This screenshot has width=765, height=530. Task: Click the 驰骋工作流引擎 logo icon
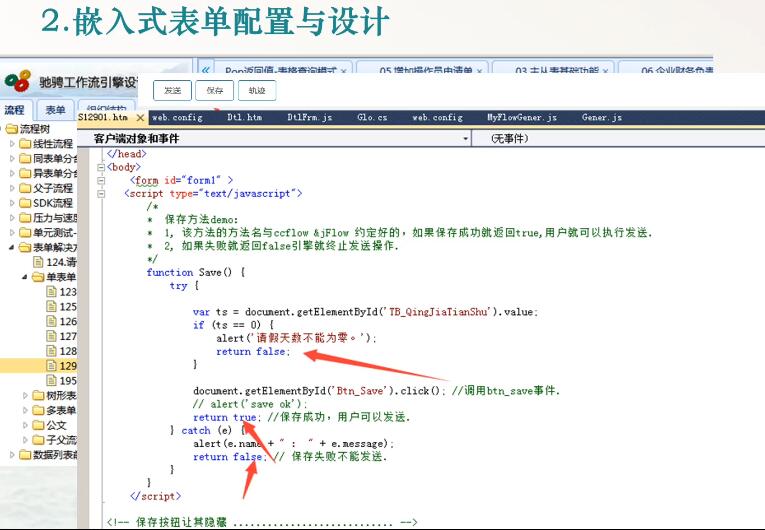pyautogui.click(x=18, y=82)
